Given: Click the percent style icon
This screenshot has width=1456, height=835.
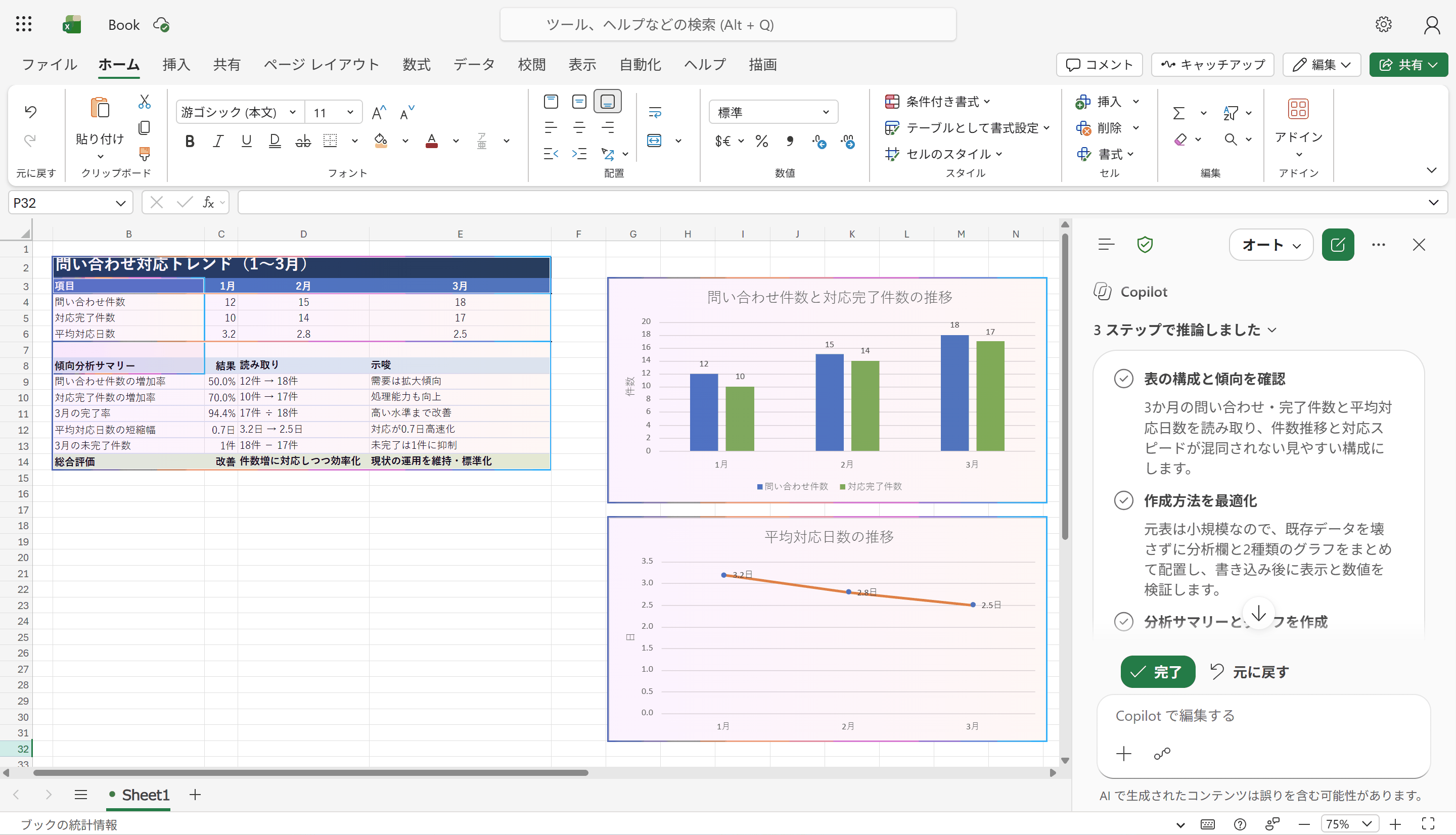Looking at the screenshot, I should (761, 141).
